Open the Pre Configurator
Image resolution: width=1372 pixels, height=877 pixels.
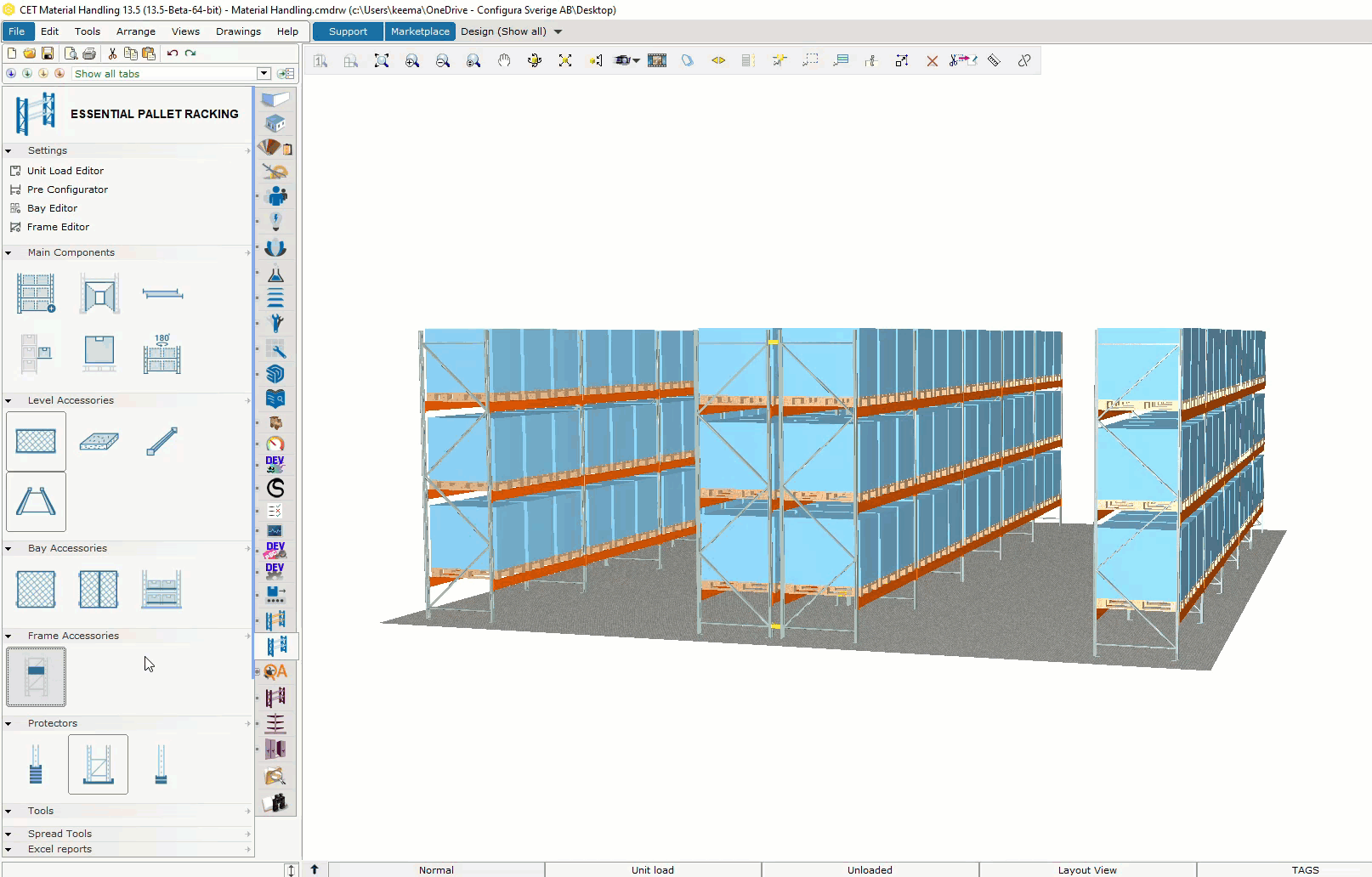pos(67,190)
